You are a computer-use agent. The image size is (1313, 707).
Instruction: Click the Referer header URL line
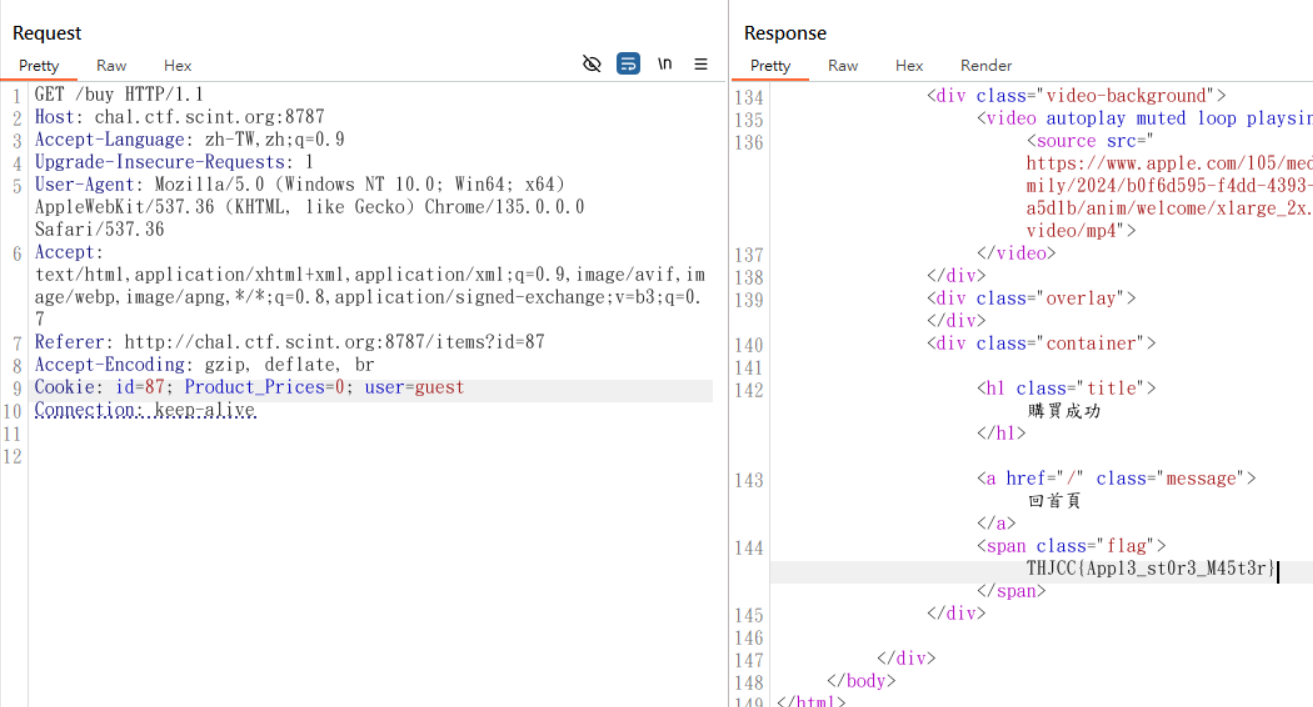(x=290, y=342)
